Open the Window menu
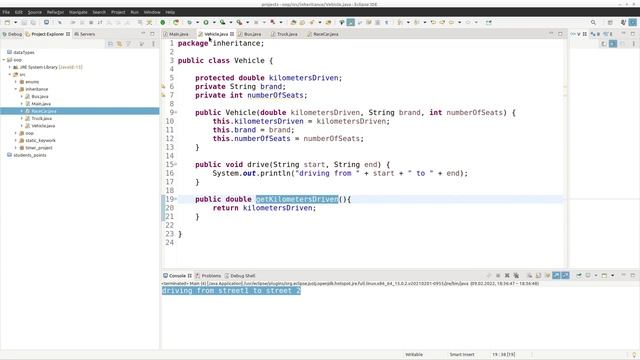640x360 pixels. tap(152, 12)
